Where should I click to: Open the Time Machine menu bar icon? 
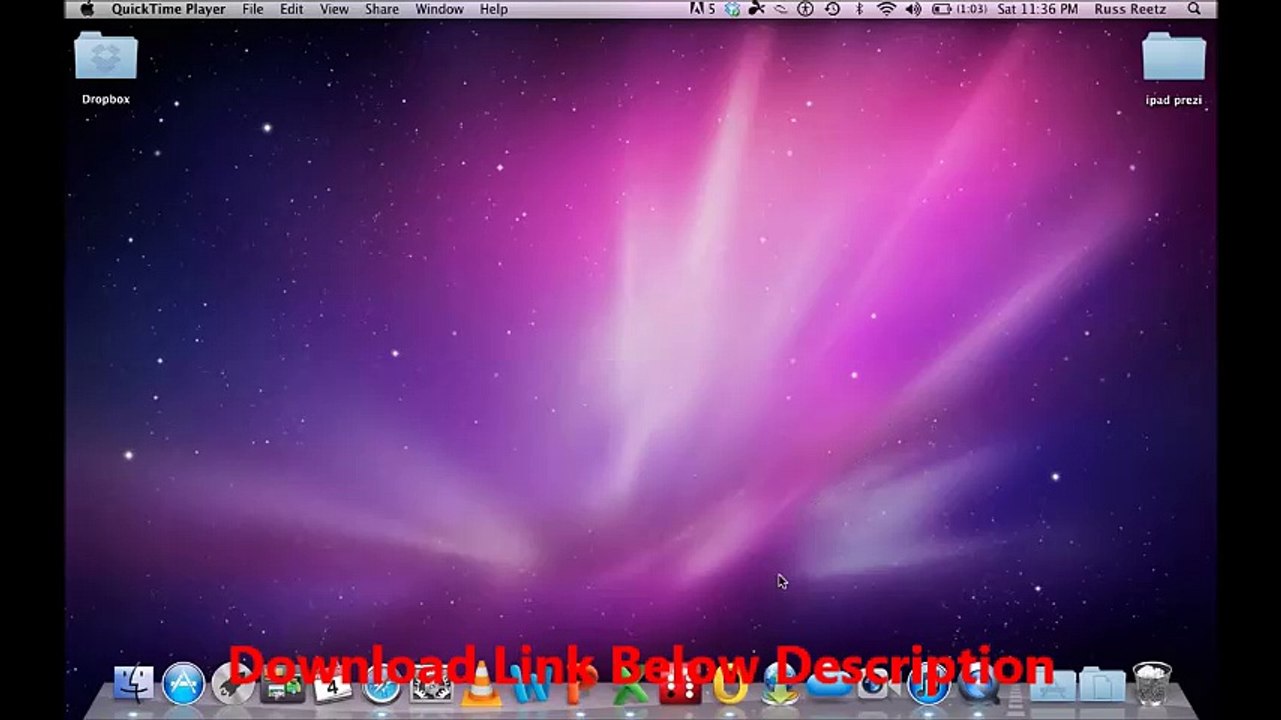click(x=832, y=9)
